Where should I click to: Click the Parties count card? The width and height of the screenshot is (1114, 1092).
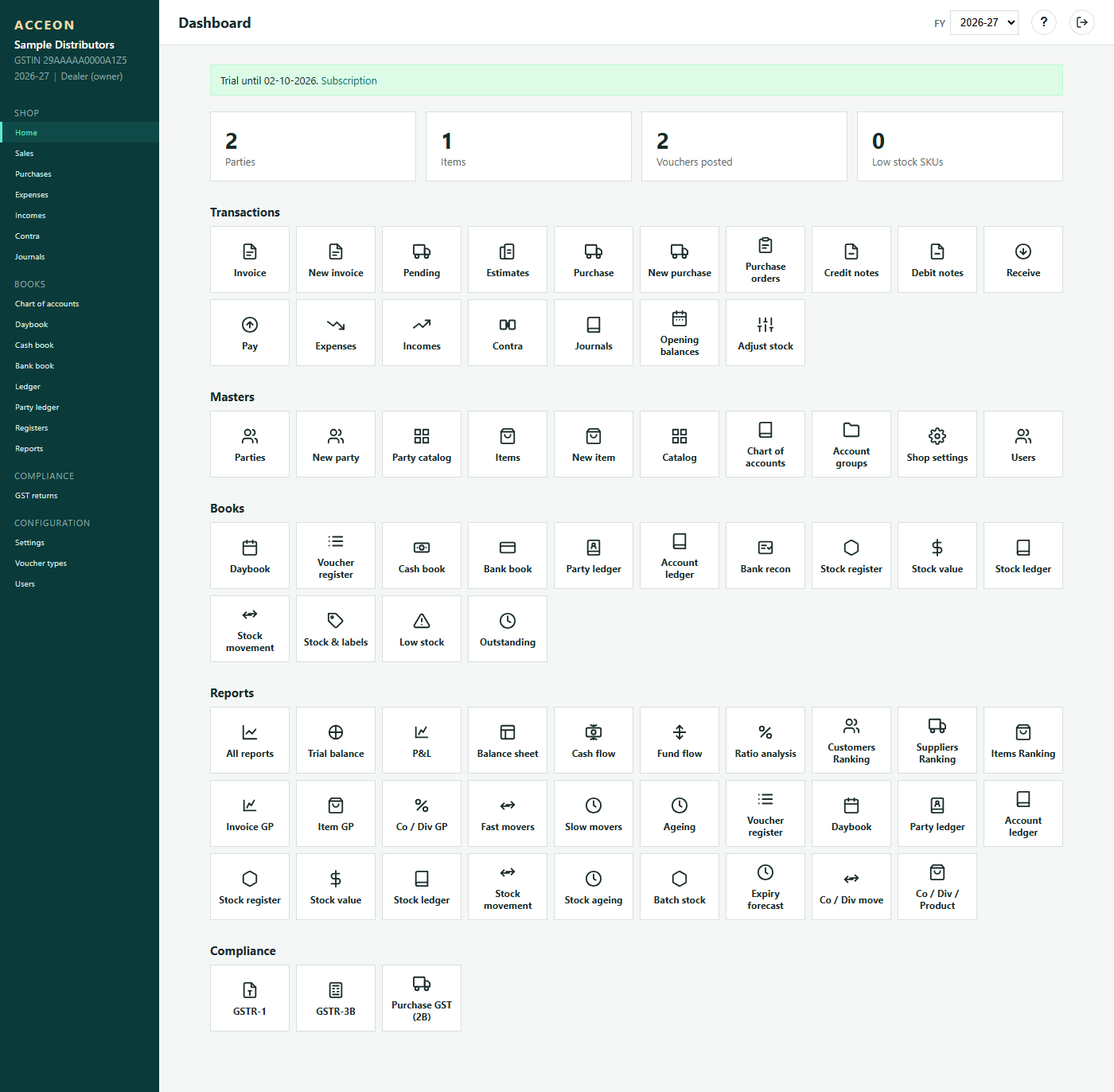coord(313,146)
